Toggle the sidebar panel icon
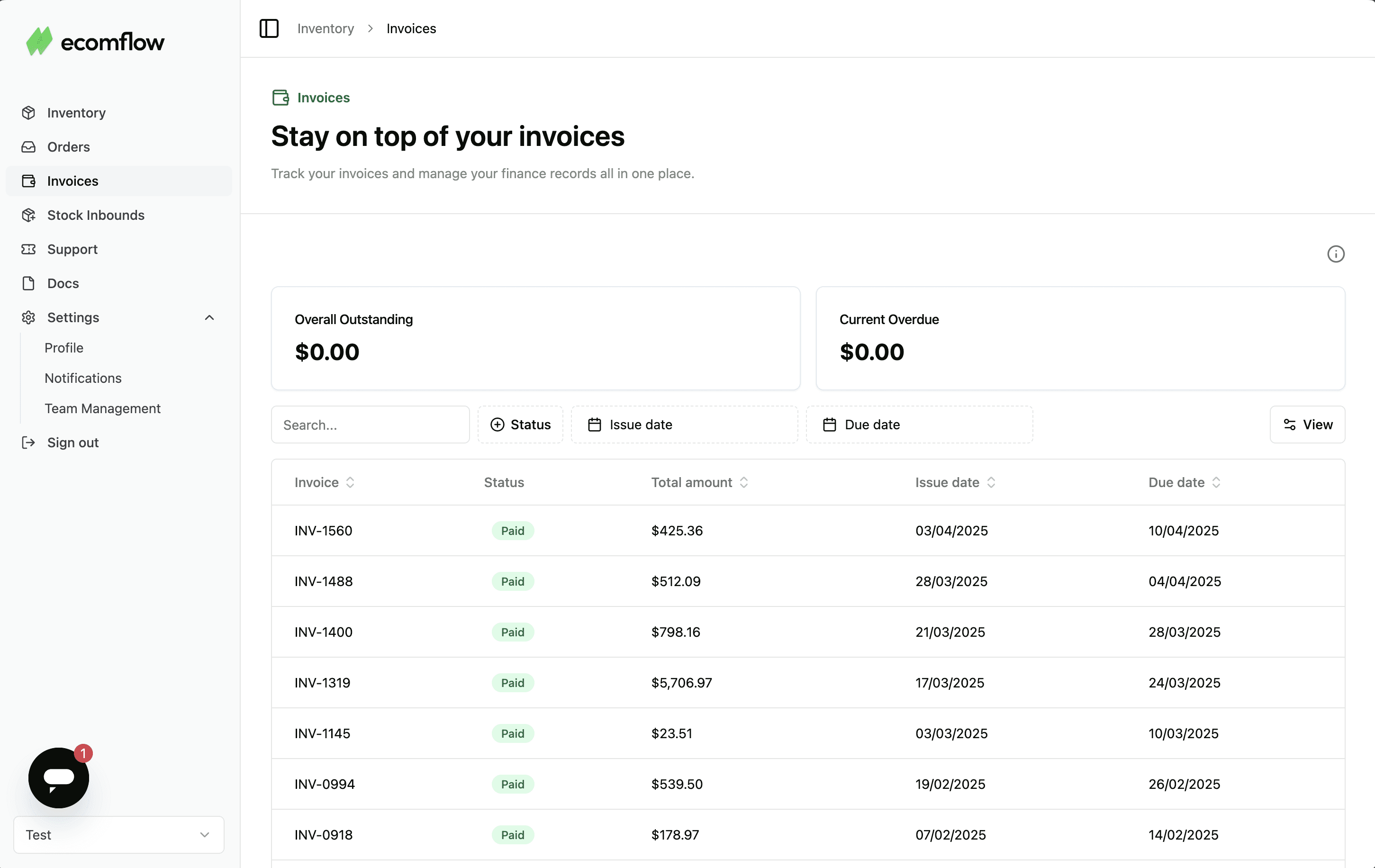Viewport: 1375px width, 868px height. 269,28
